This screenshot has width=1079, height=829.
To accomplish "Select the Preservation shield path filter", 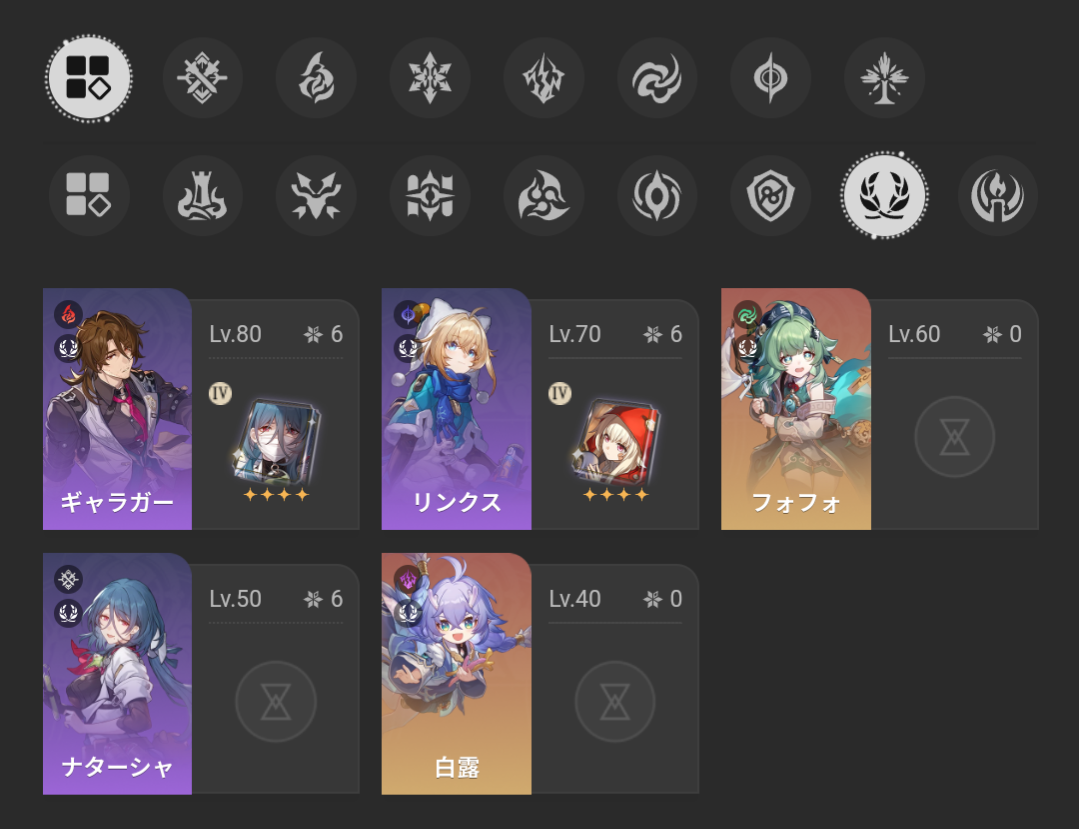I will pos(771,195).
